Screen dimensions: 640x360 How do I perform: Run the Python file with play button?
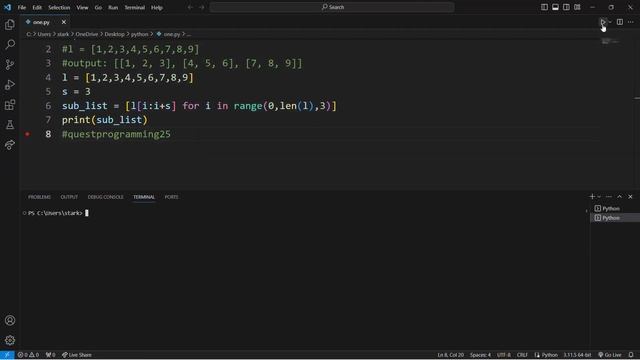pos(602,22)
